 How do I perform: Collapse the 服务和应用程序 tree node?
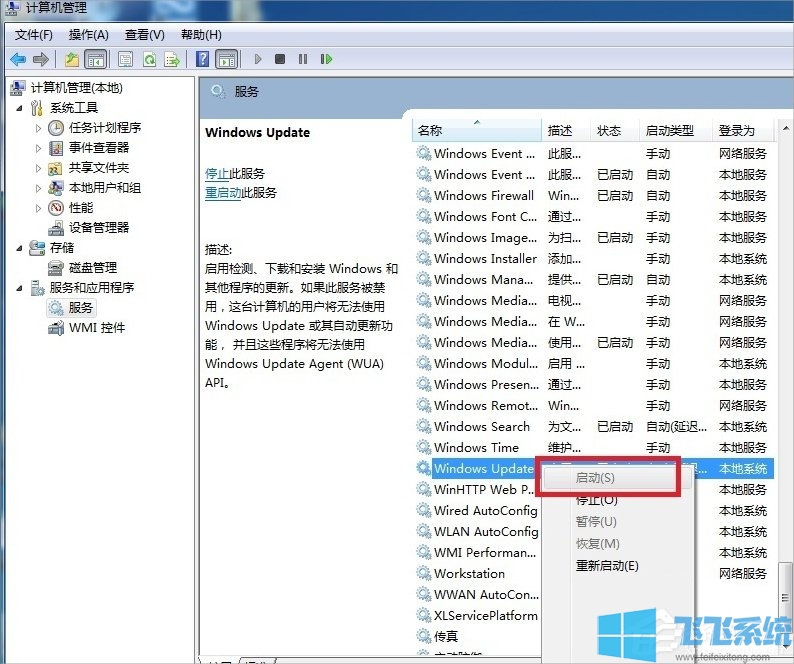pyautogui.click(x=19, y=288)
